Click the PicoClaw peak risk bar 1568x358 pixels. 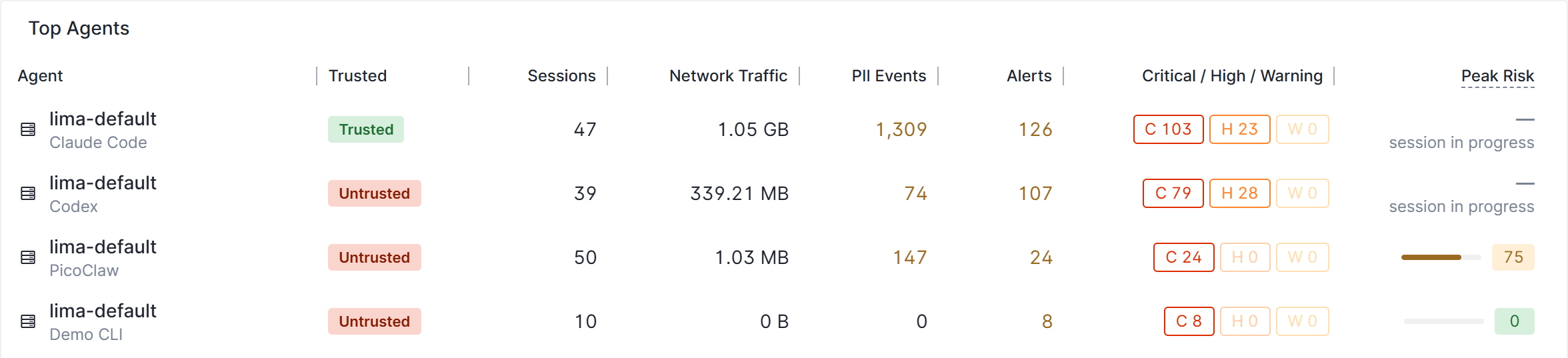pos(1441,257)
